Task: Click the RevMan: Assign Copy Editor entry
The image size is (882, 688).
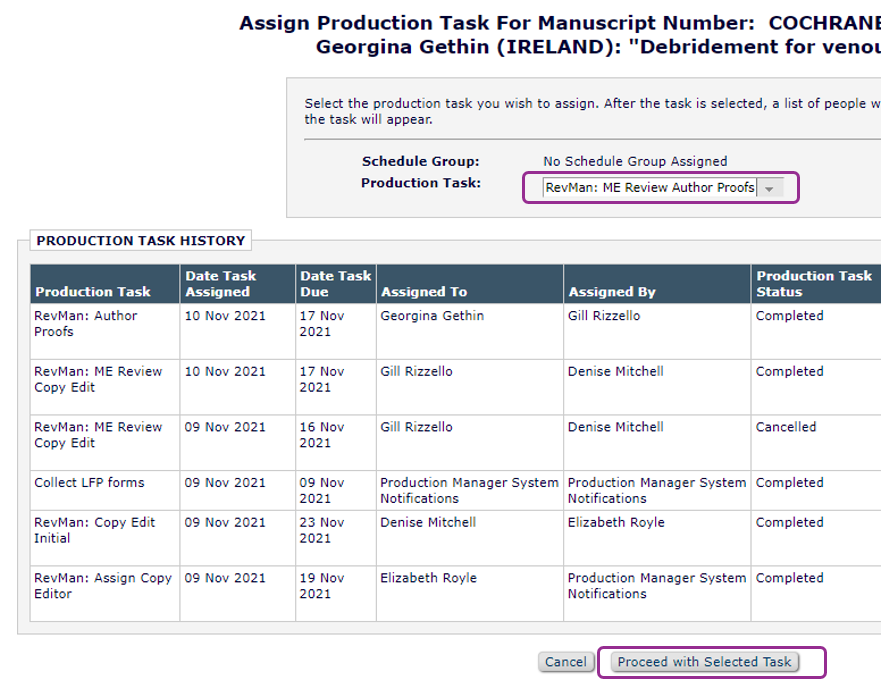Action: pos(102,586)
